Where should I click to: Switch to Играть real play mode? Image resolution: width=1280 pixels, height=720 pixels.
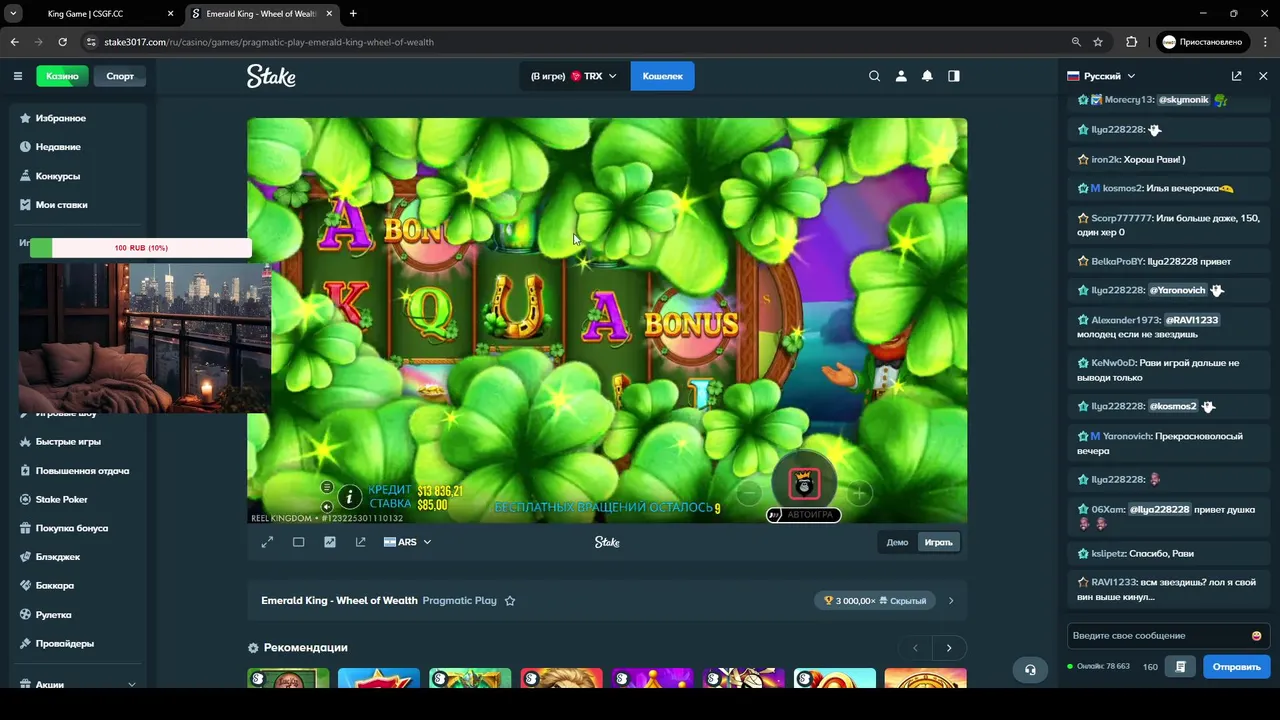tap(938, 542)
